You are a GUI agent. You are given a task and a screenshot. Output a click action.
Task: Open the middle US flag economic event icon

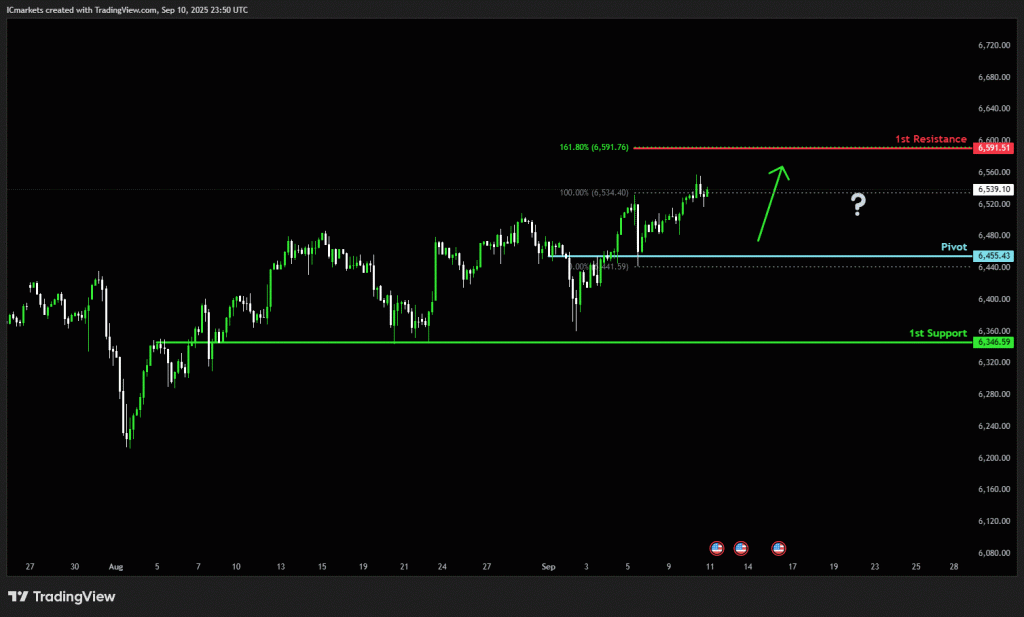[x=741, y=548]
